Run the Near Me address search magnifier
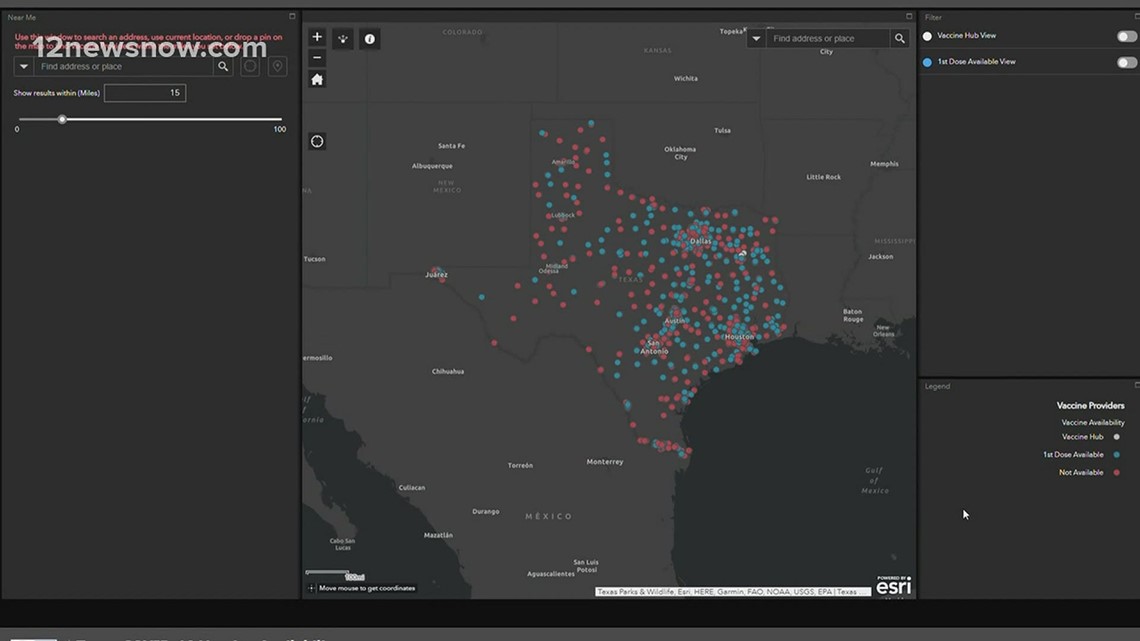This screenshot has width=1140, height=641. [x=223, y=66]
